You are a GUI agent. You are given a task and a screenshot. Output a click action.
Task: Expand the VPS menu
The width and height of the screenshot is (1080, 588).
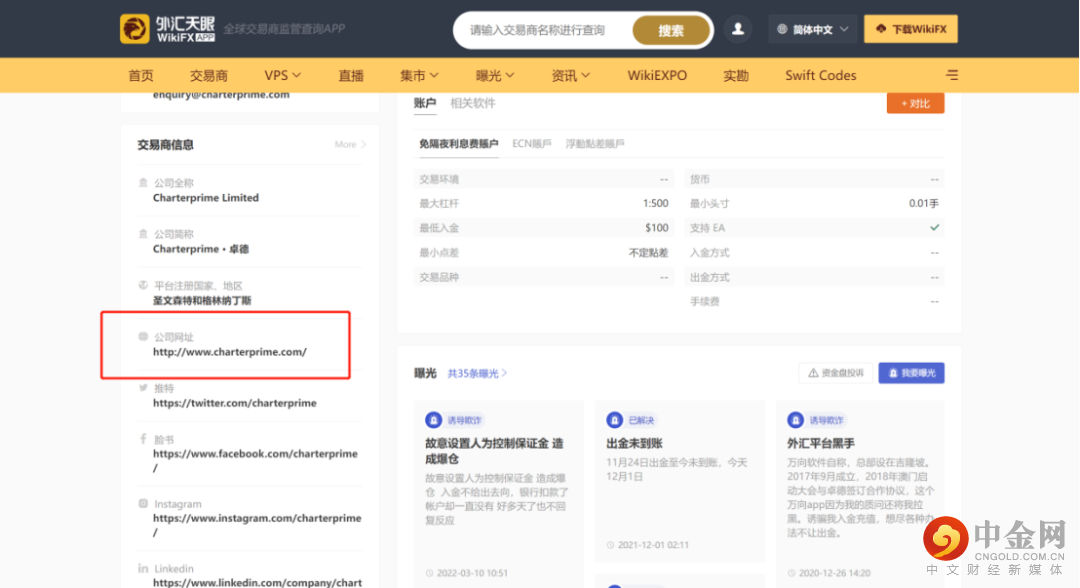(282, 75)
